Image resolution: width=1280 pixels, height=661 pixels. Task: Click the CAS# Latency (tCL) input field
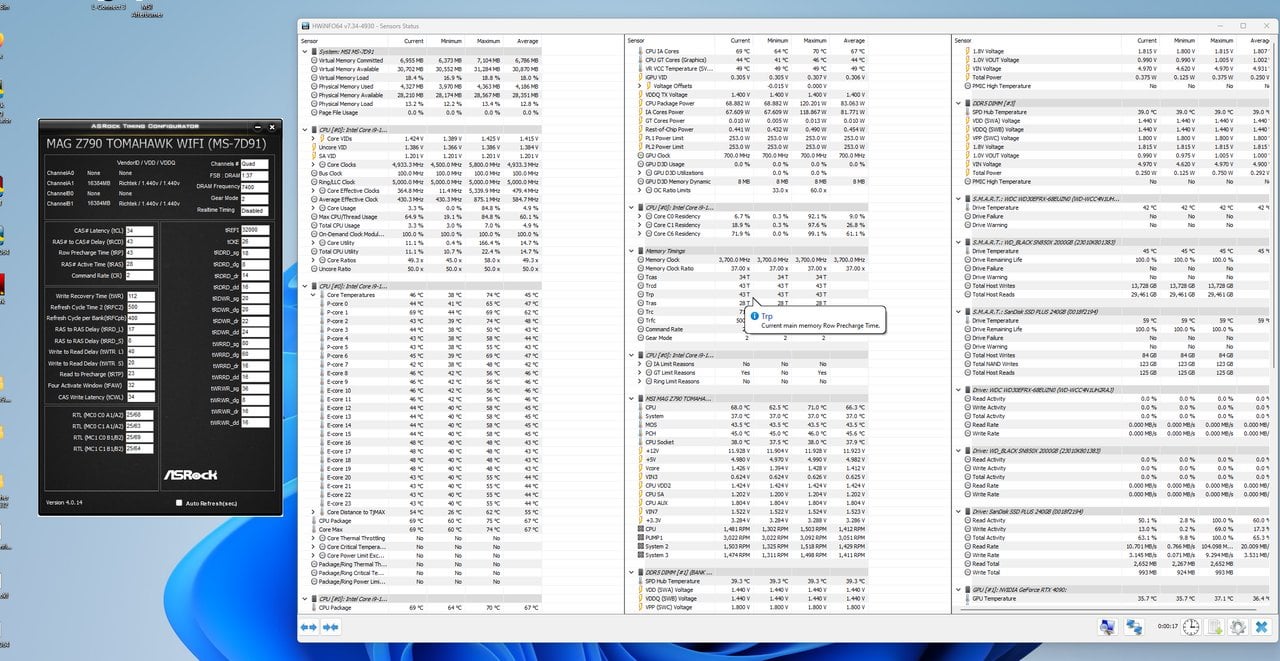pyautogui.click(x=138, y=231)
